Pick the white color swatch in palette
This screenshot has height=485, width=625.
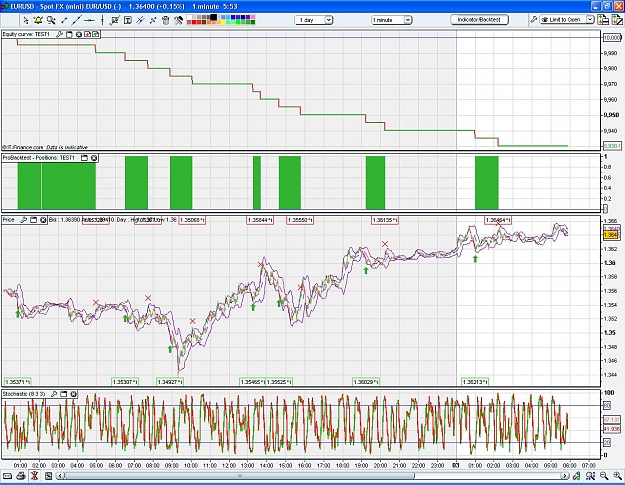tap(190, 17)
